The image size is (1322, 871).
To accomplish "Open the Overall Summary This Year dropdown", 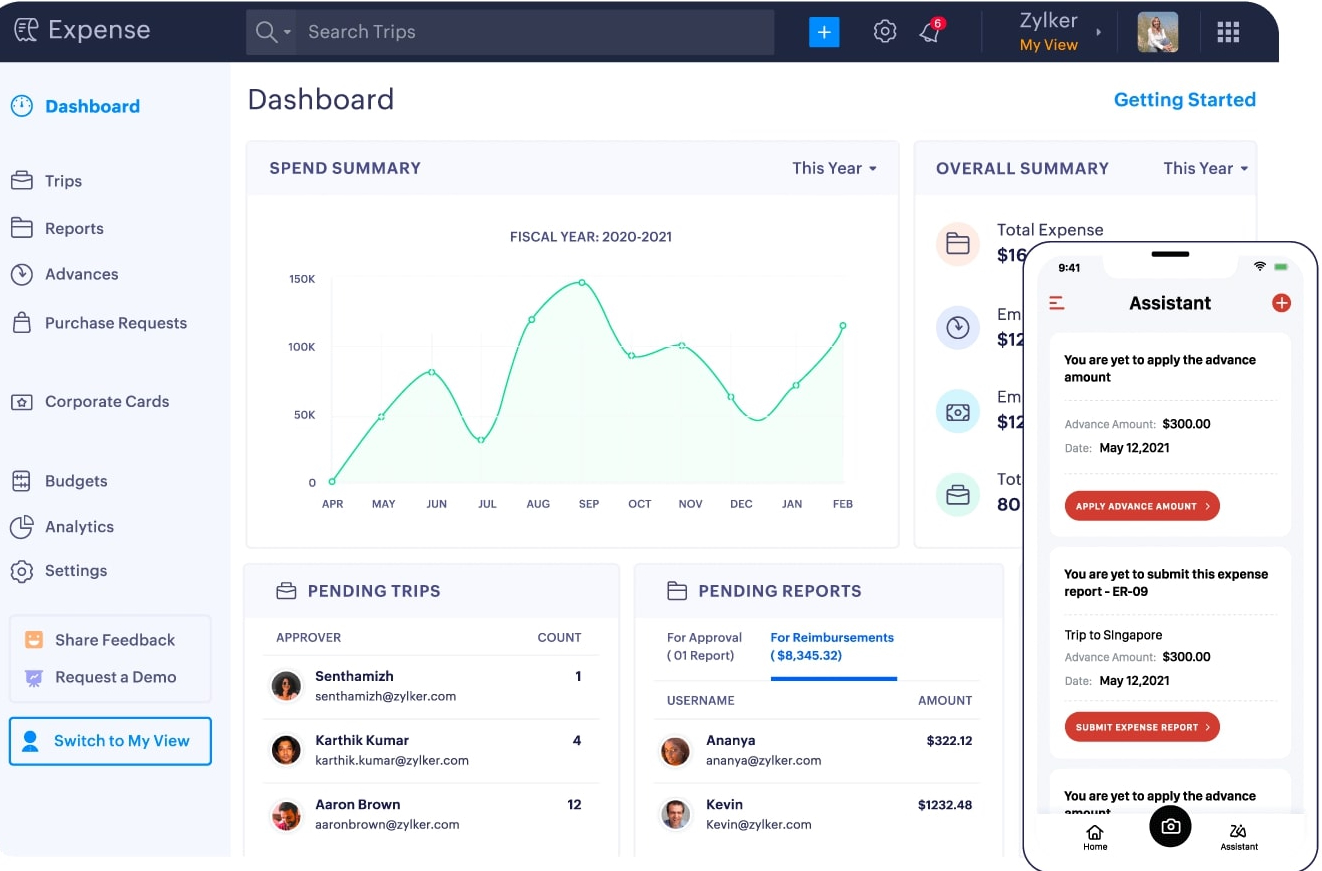I will pos(1204,168).
